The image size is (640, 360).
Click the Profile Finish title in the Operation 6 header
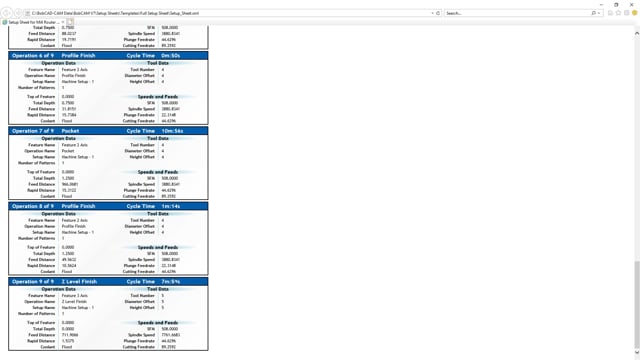78,56
